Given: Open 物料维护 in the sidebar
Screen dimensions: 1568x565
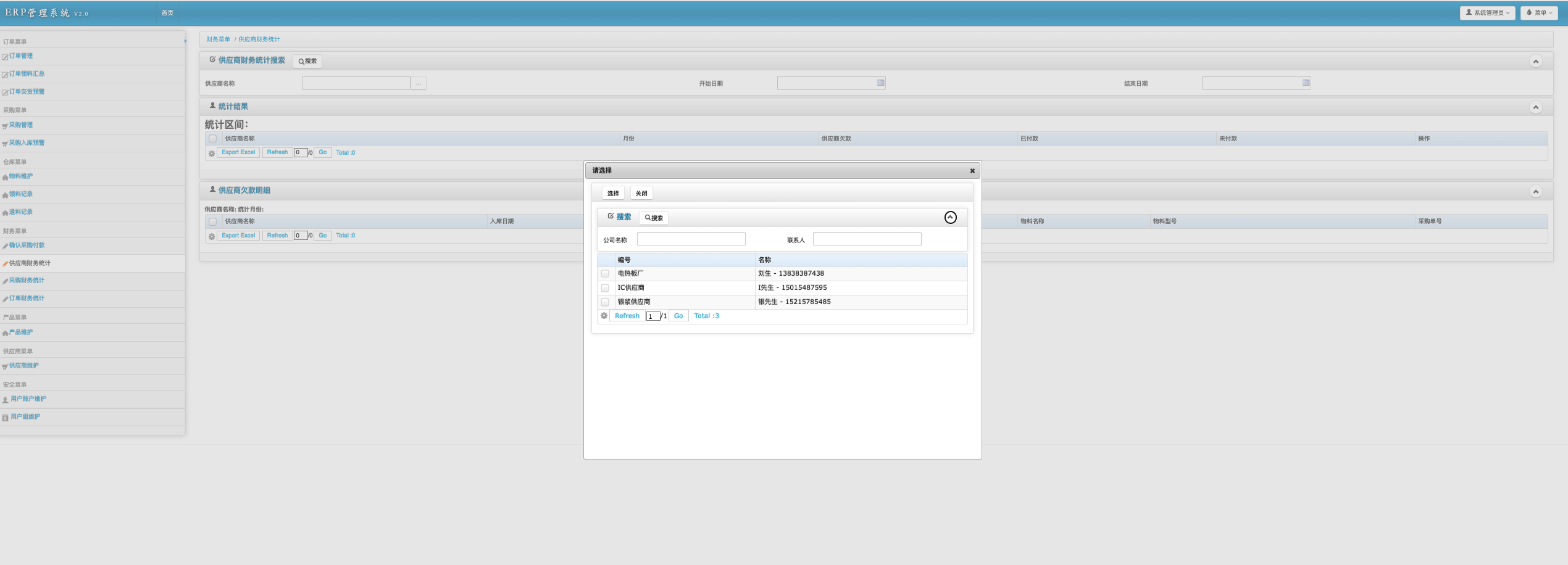Looking at the screenshot, I should tap(21, 176).
